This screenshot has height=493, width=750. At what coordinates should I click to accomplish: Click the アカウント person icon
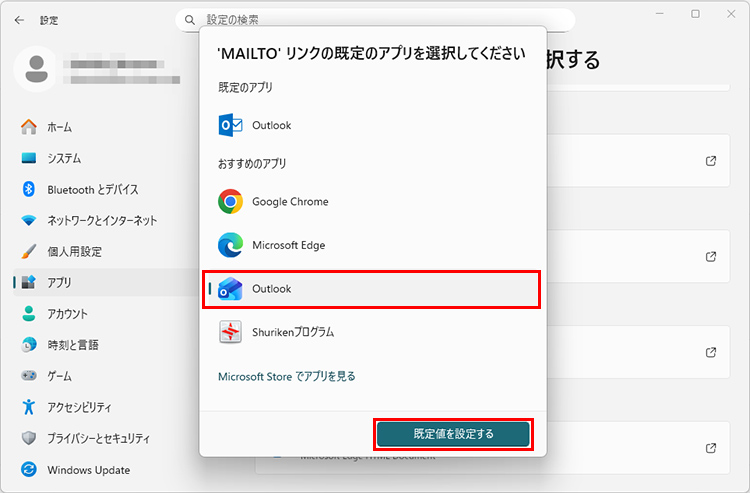click(29, 313)
